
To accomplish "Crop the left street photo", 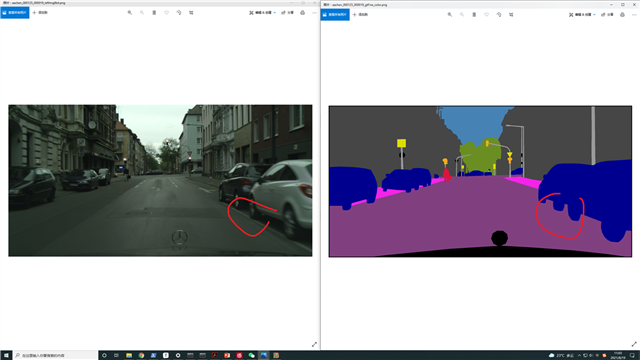I will point(191,13).
